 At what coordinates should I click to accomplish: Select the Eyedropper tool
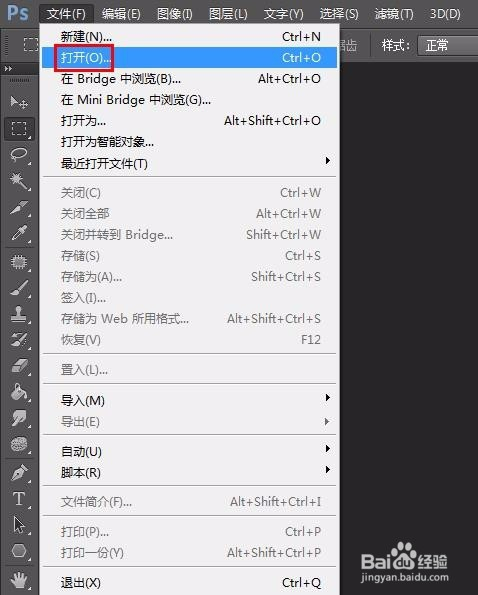point(19,233)
